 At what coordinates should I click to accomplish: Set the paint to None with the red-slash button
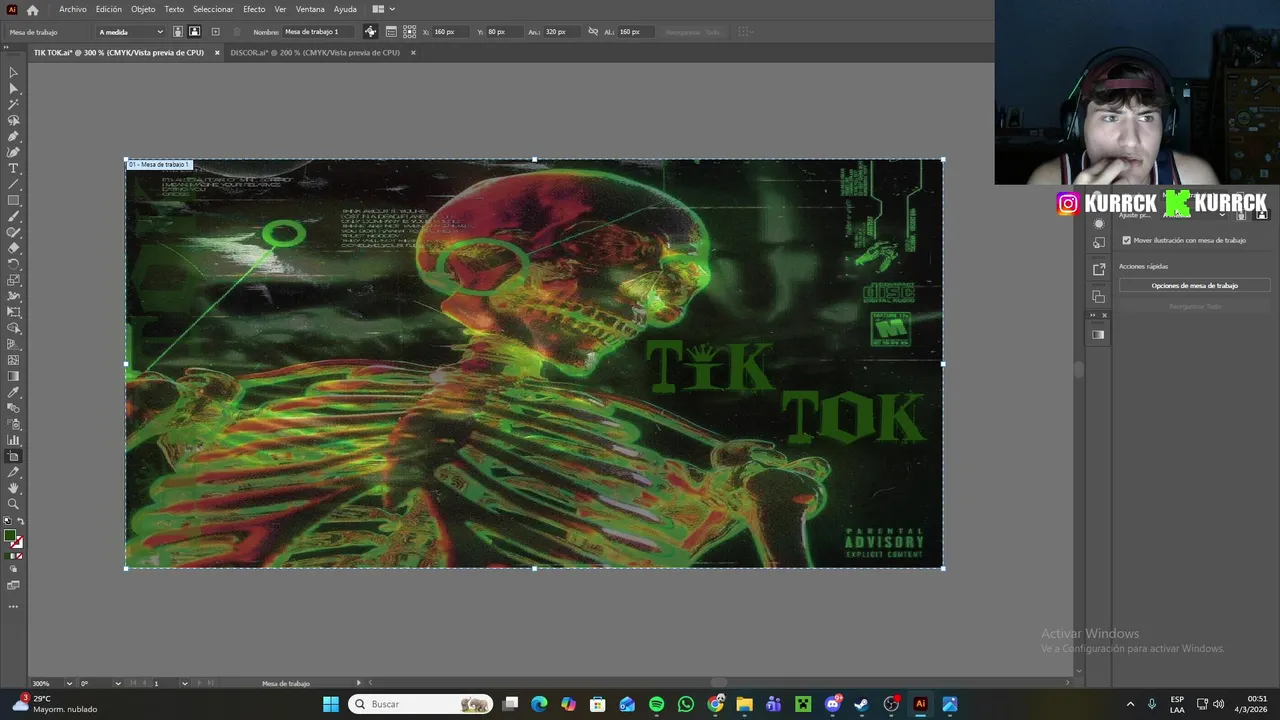[x=19, y=556]
